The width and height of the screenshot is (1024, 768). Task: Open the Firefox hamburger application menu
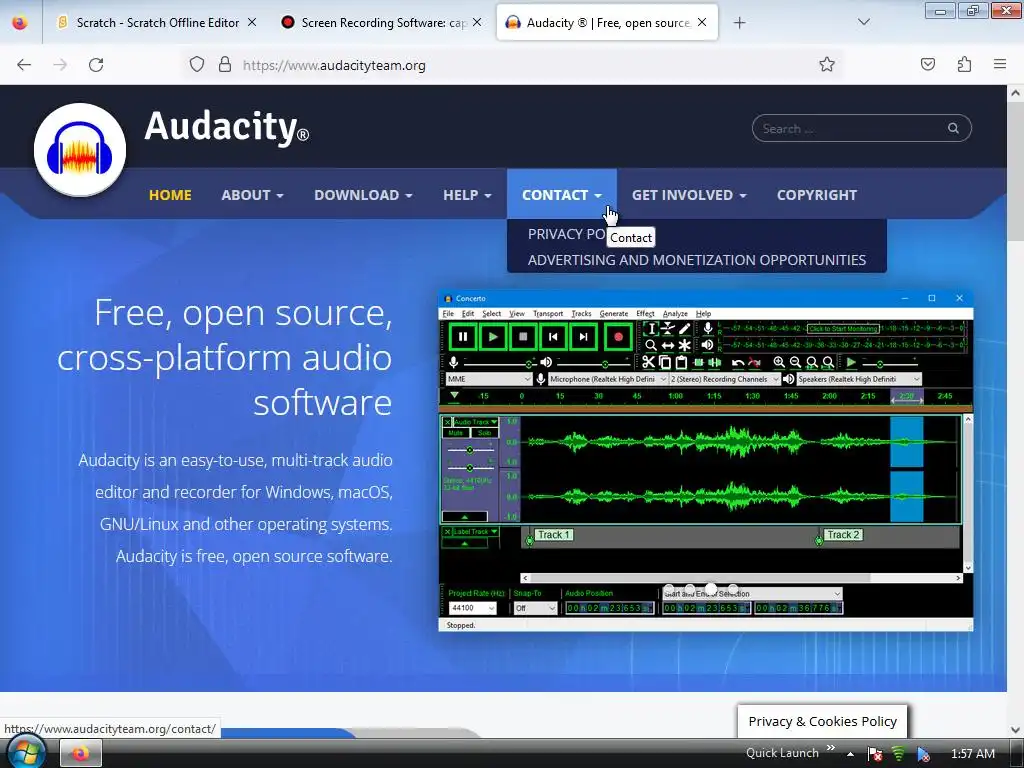1000,64
